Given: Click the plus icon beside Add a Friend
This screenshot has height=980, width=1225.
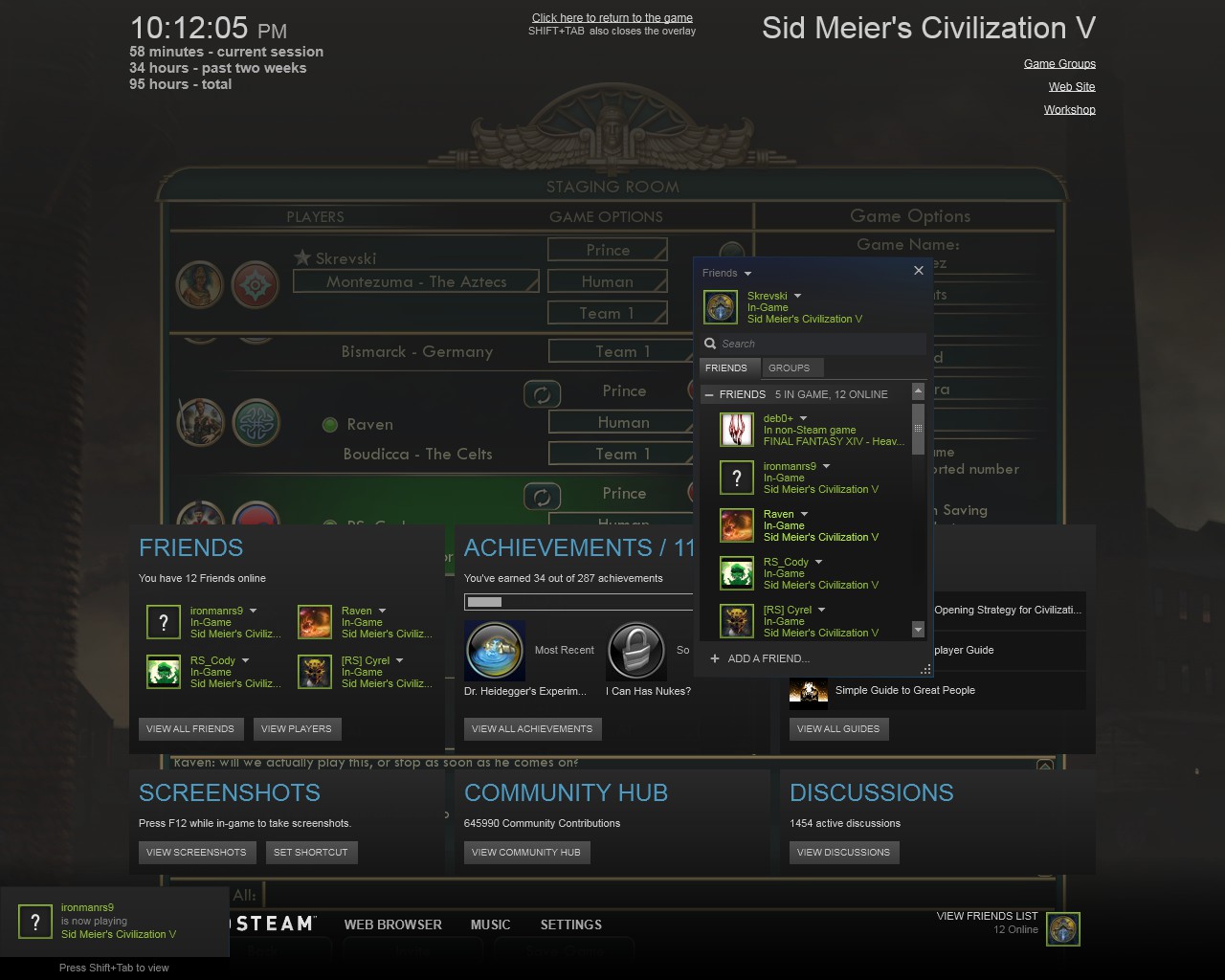Looking at the screenshot, I should coord(714,658).
